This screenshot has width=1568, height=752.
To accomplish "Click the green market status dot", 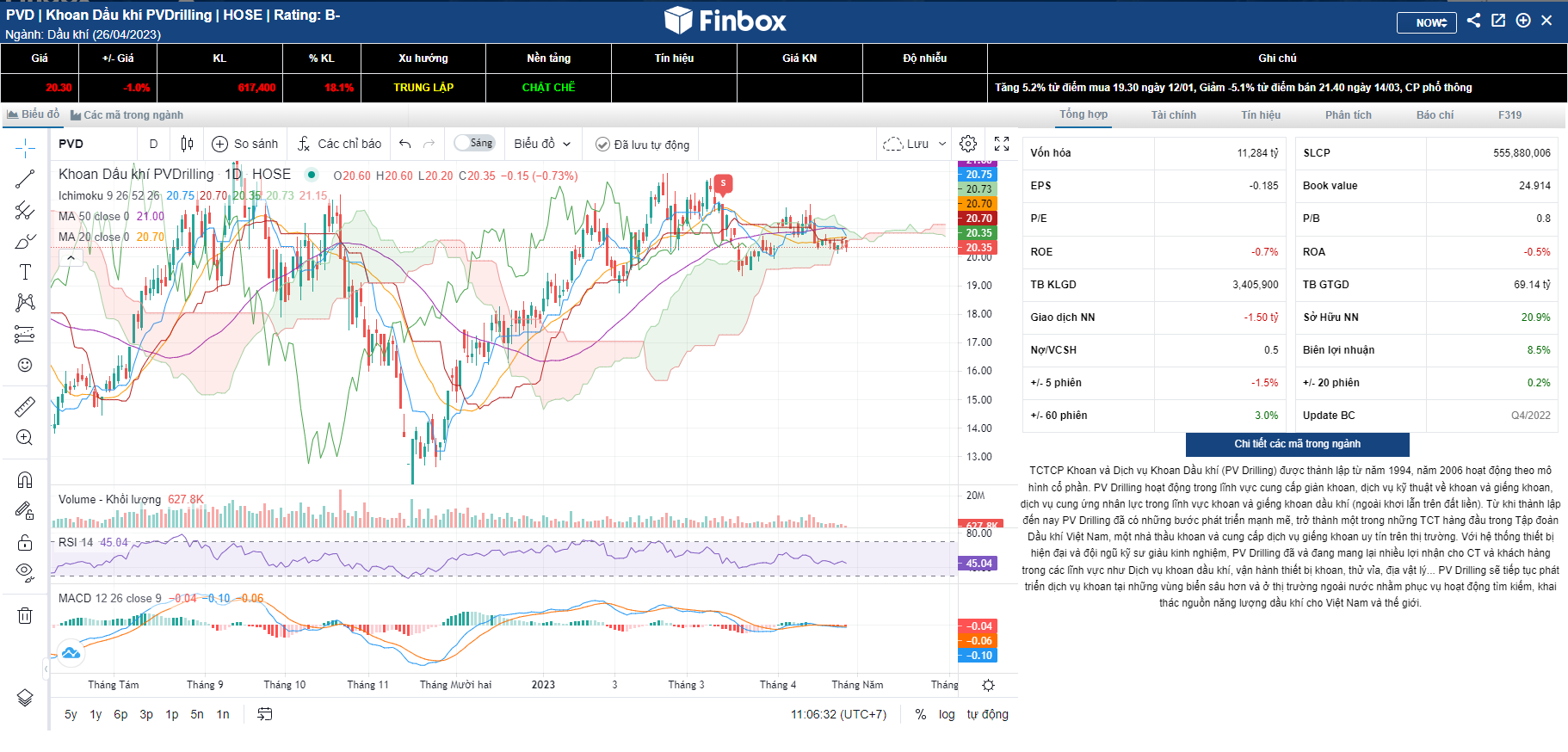I will tap(312, 174).
